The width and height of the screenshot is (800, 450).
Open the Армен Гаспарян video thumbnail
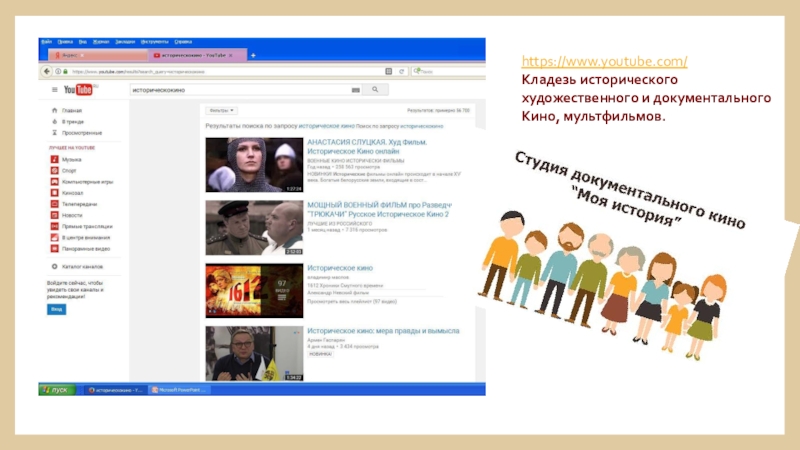click(254, 354)
